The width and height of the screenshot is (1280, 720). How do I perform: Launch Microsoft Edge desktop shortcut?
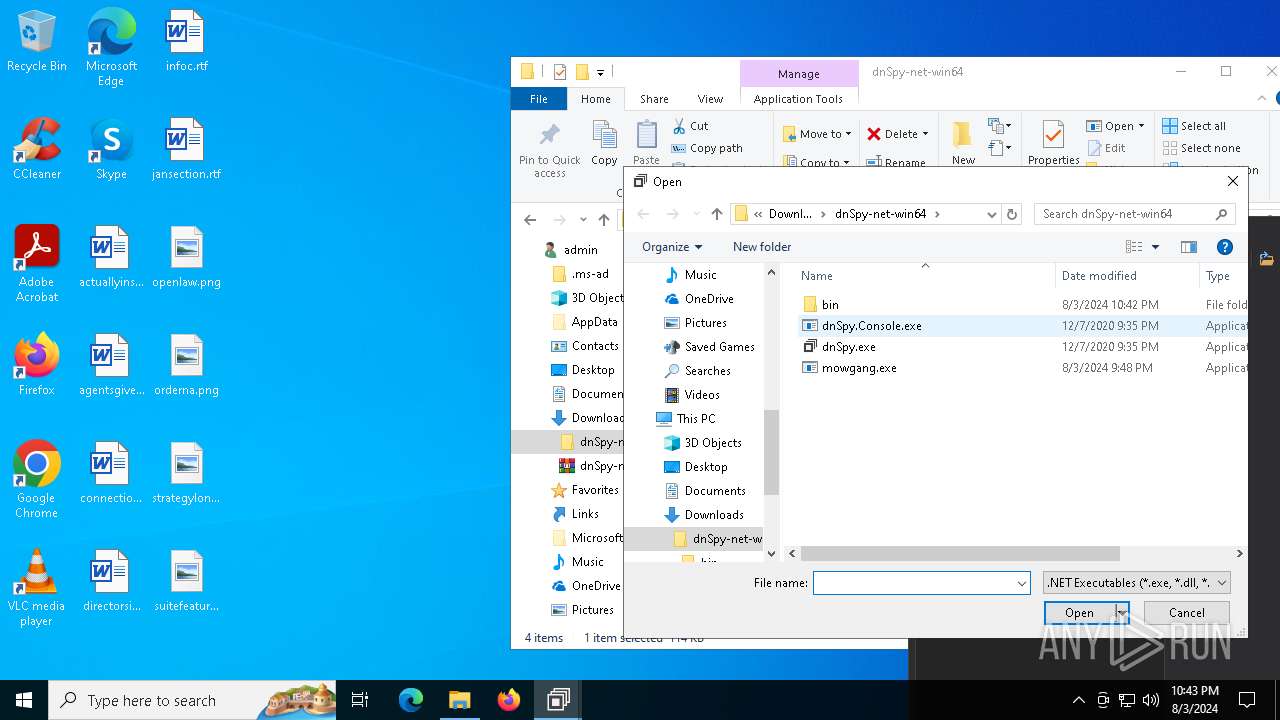[x=111, y=48]
